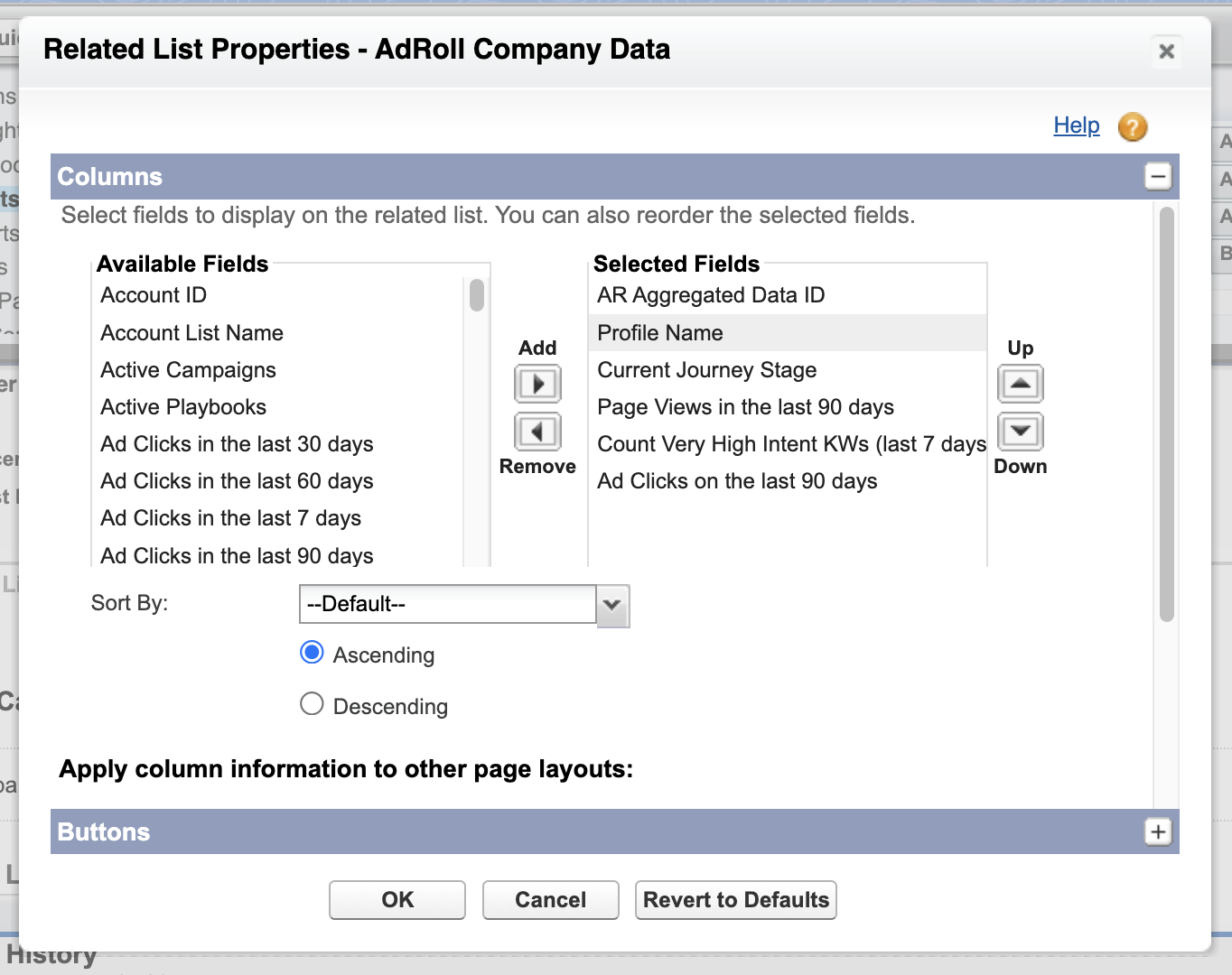The width and height of the screenshot is (1232, 975).
Task: Click the Remove left-arrow button
Action: [x=537, y=432]
